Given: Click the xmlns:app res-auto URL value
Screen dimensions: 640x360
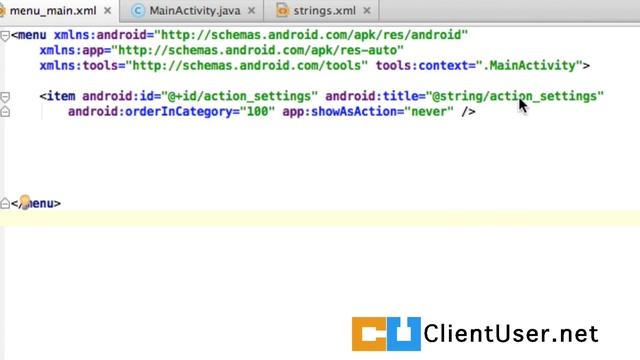Looking at the screenshot, I should click(x=257, y=51).
